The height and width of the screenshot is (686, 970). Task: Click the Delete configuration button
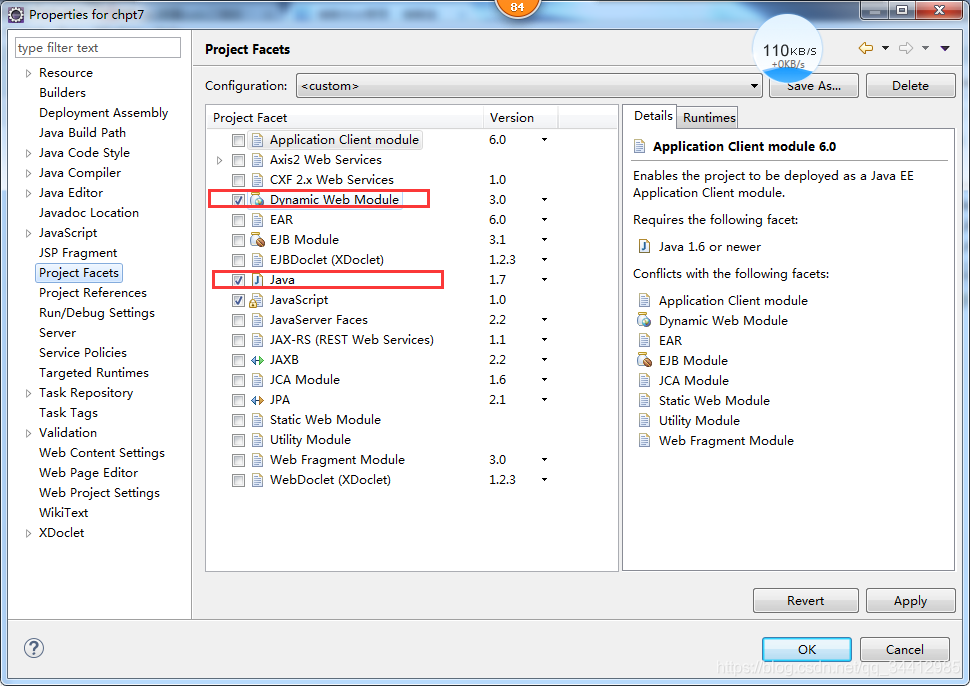(x=911, y=85)
